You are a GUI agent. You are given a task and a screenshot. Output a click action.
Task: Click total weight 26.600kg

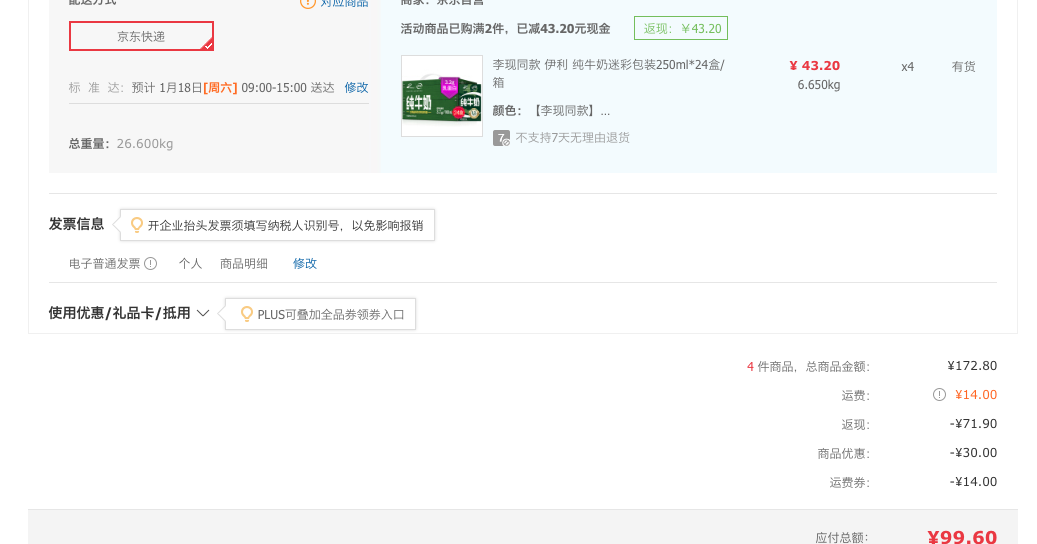145,144
